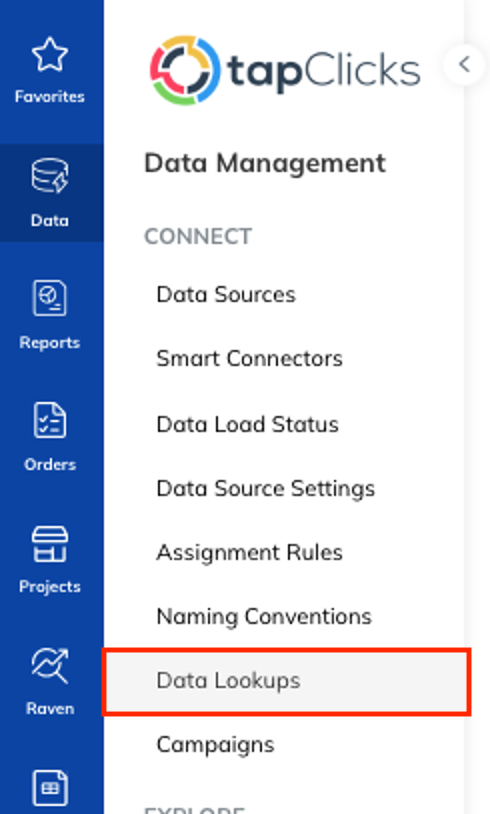490x814 pixels.
Task: Open Assignment Rules
Action: (x=250, y=553)
